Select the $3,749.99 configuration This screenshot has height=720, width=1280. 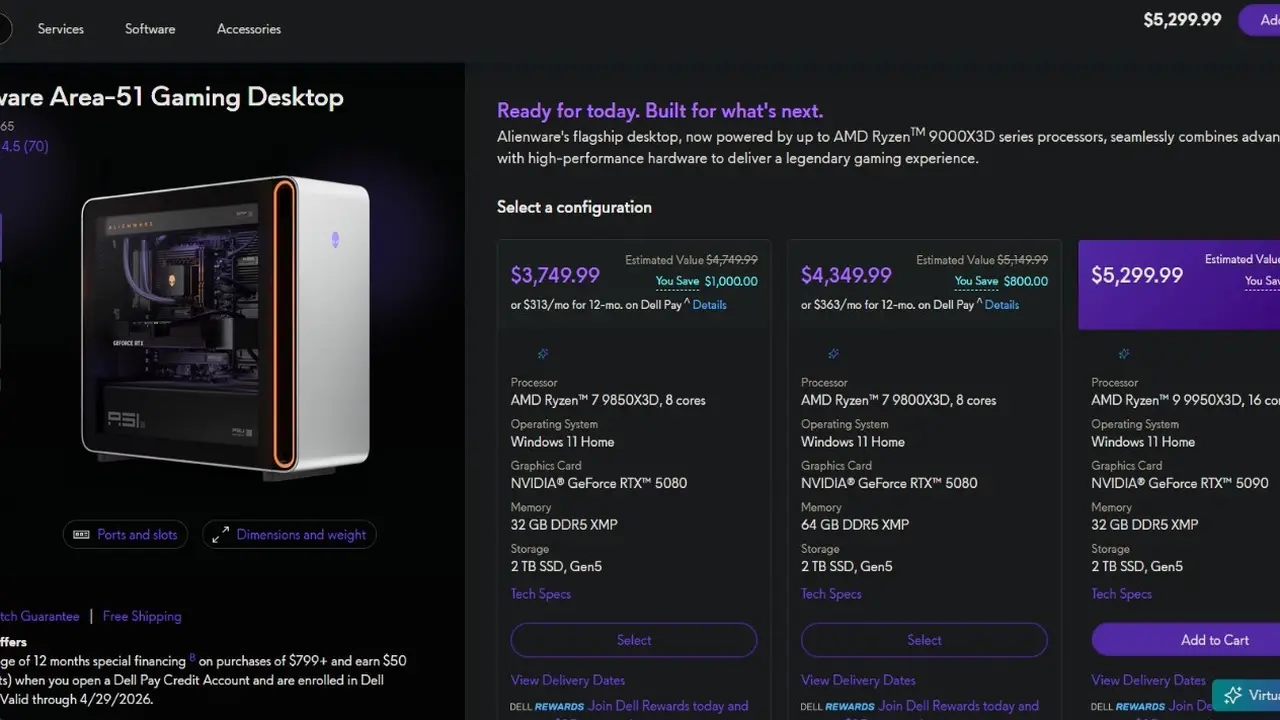[633, 640]
